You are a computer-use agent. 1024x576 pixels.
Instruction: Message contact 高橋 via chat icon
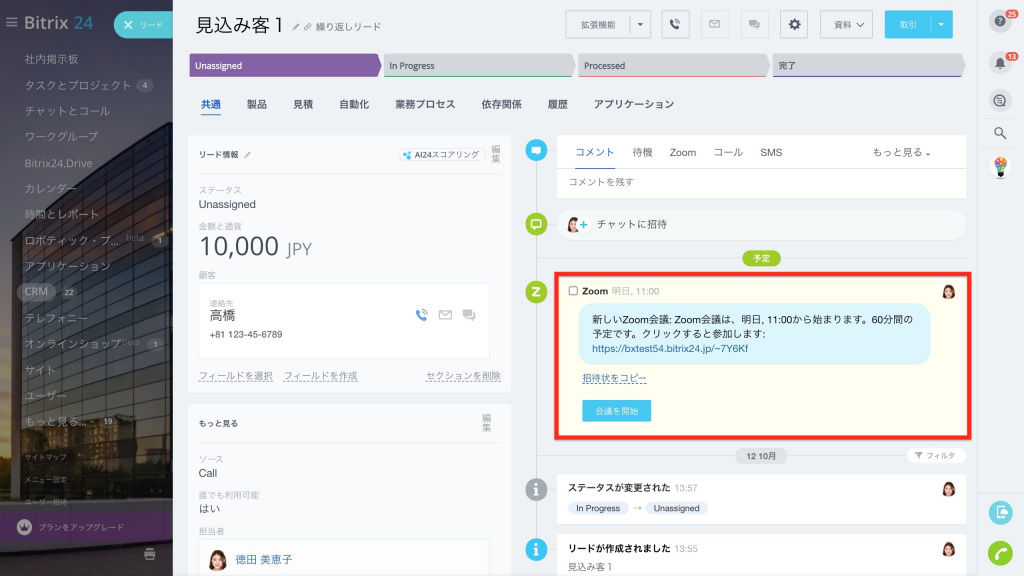coord(469,315)
